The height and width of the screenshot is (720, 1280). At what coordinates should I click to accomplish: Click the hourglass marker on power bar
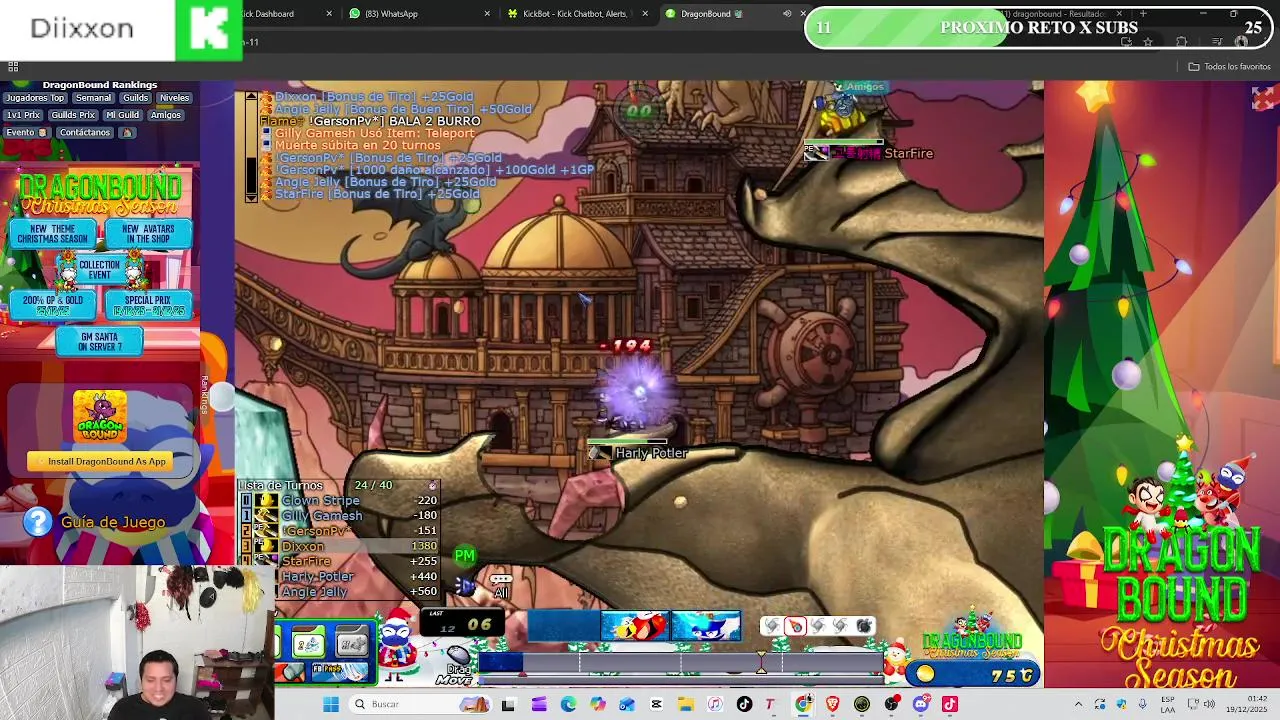pos(761,660)
